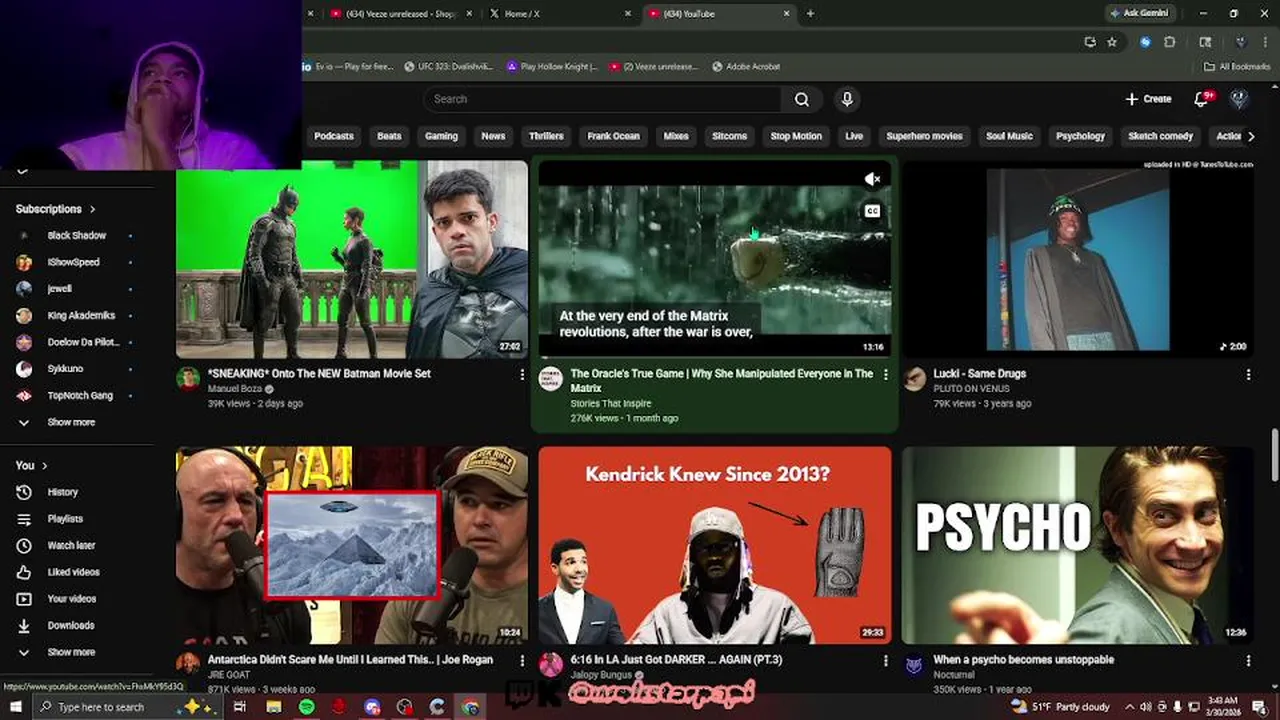Open the Joe Rogan Antarctica thumbnail
The image size is (1280, 720).
click(x=352, y=545)
